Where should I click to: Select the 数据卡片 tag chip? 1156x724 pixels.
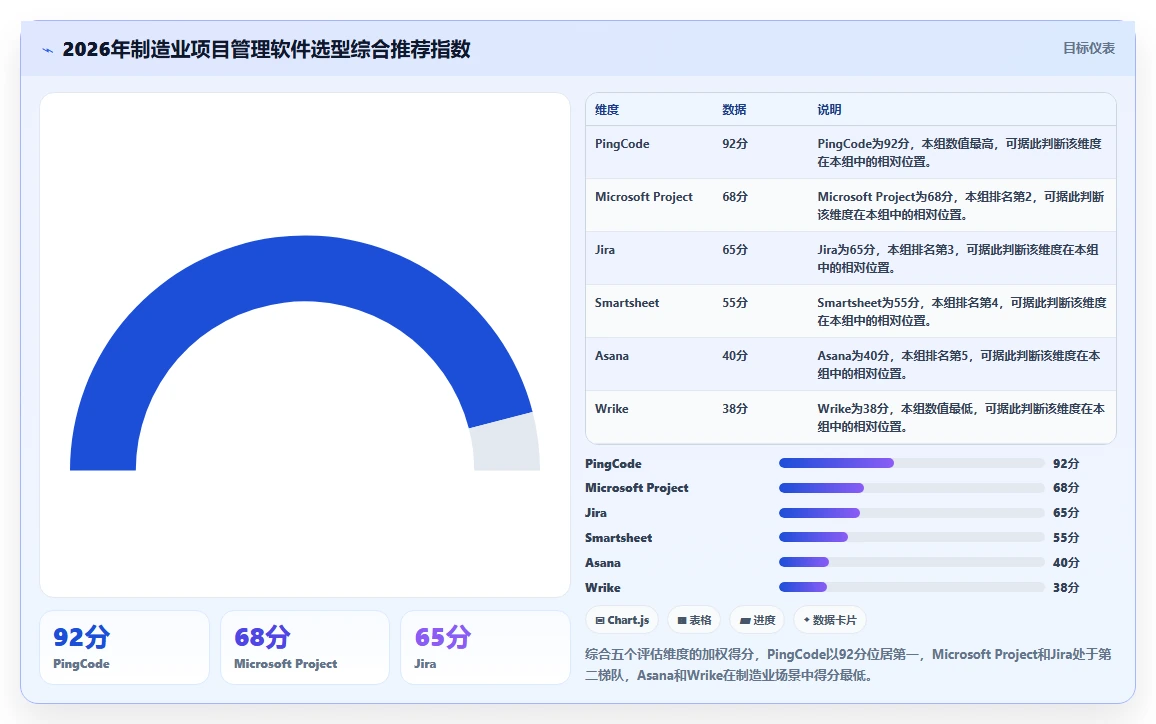830,620
